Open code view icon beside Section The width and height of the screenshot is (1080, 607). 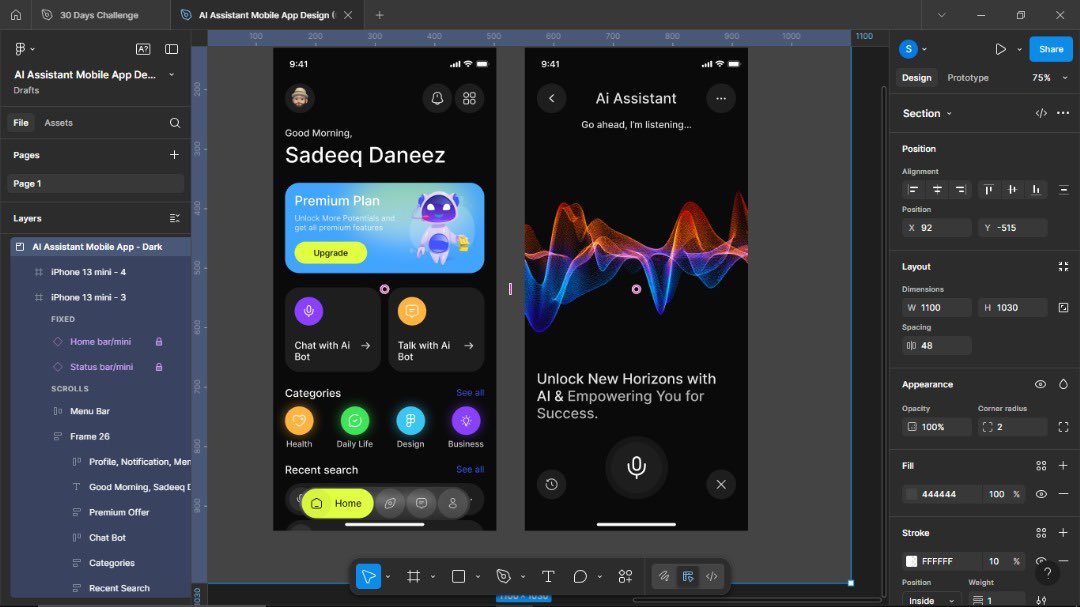(x=1041, y=113)
